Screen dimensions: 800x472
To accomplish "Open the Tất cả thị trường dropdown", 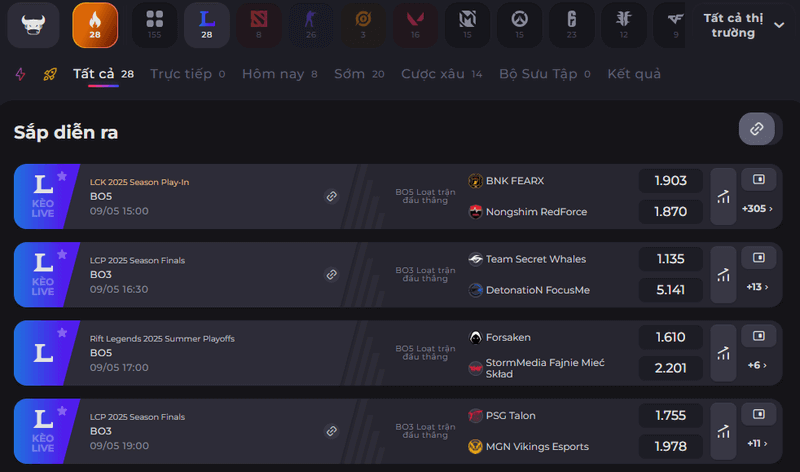I will (743, 26).
